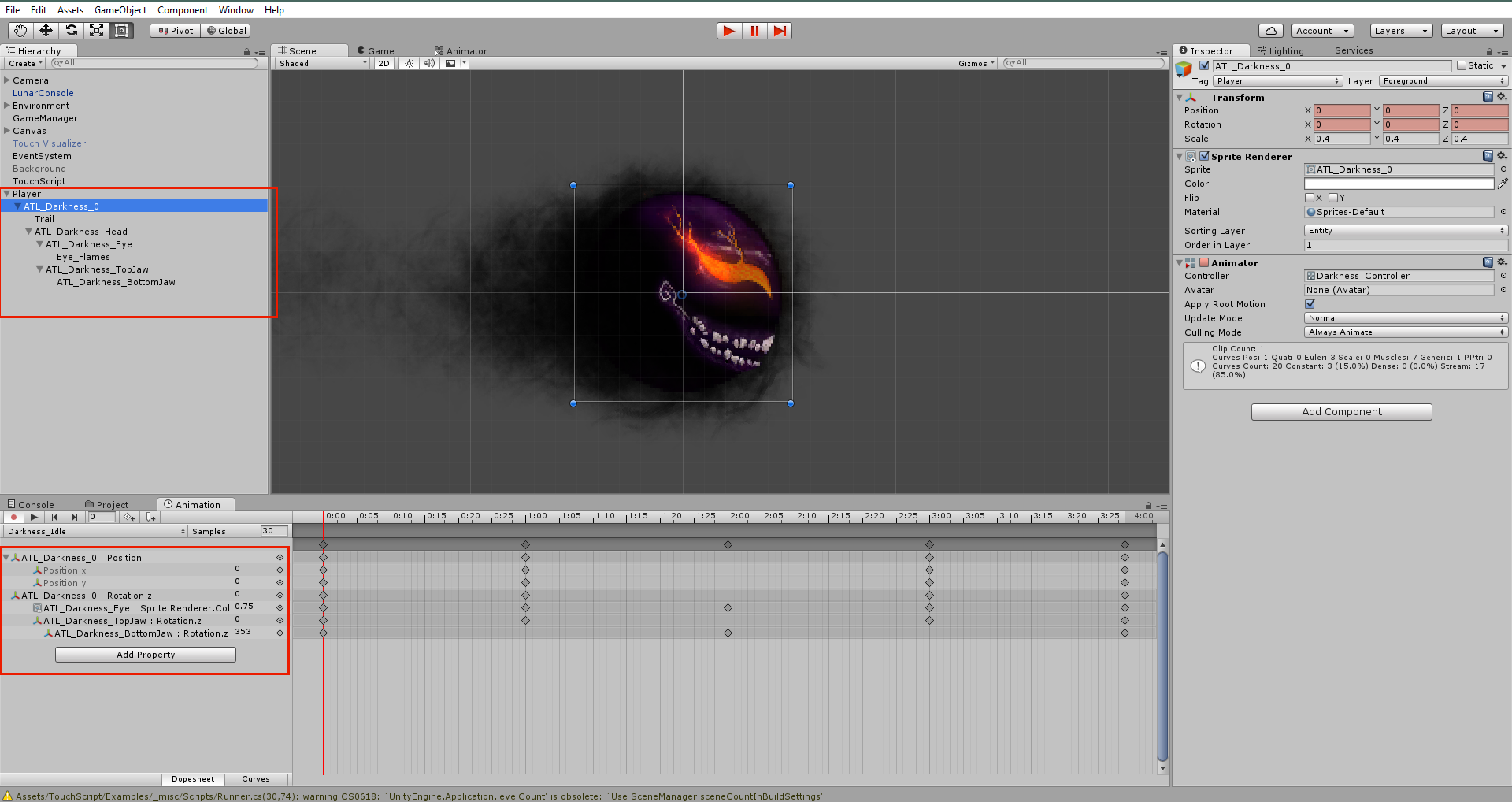The width and height of the screenshot is (1512, 802).
Task: Toggle scene lighting sun icon
Action: pos(409,63)
